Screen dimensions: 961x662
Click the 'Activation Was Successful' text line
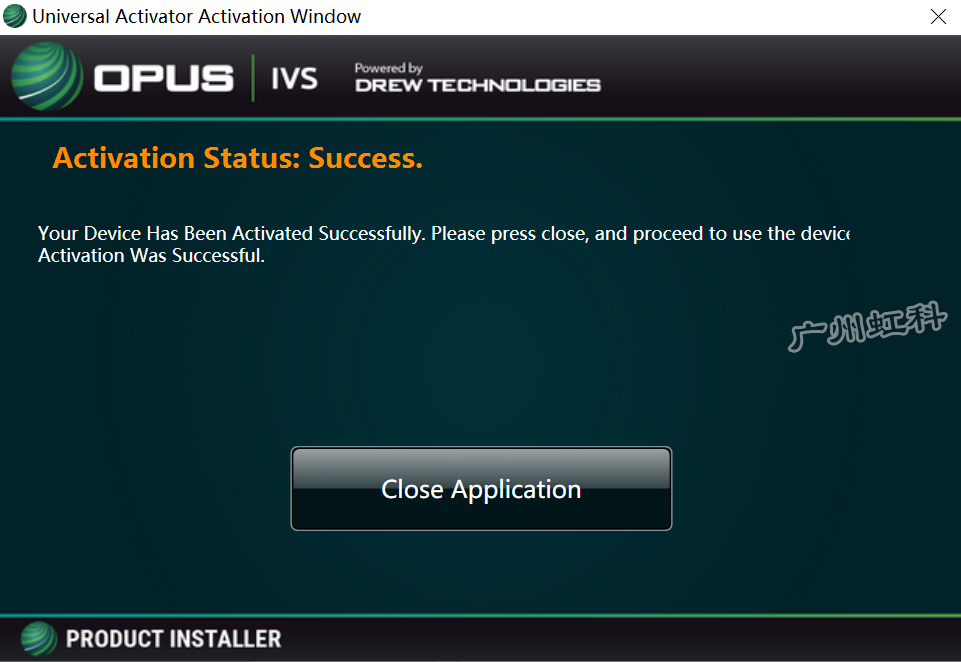[151, 256]
